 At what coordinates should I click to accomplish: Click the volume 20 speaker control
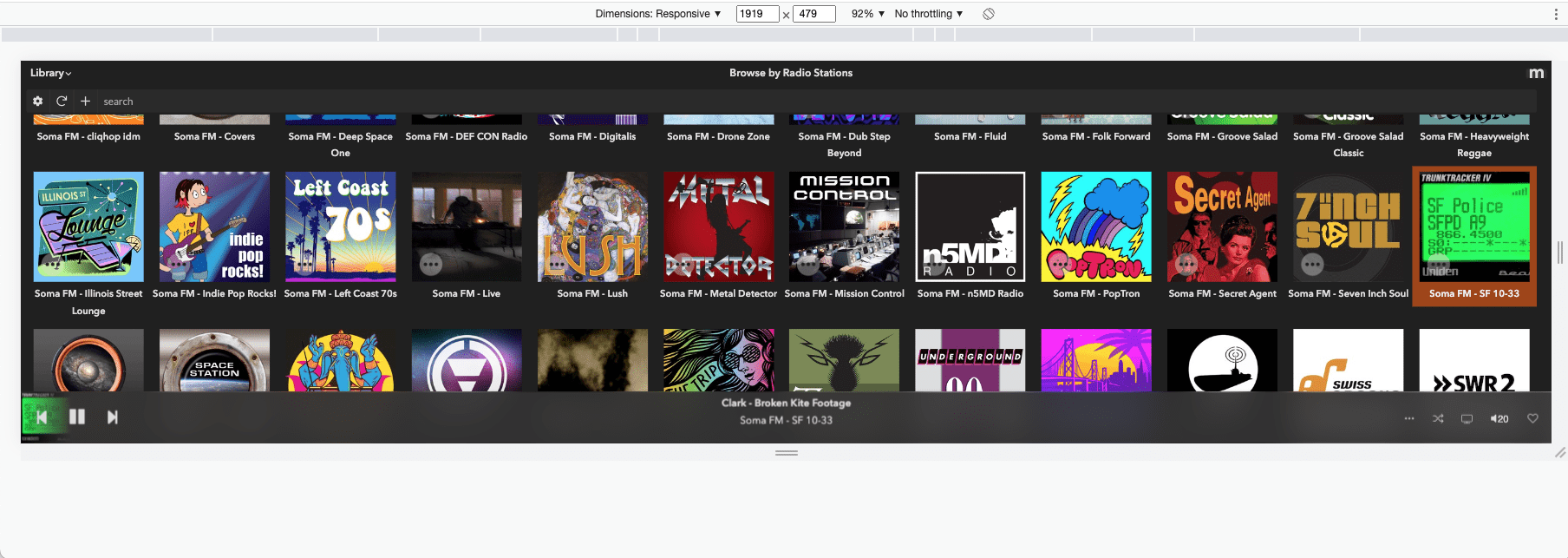(x=1499, y=418)
